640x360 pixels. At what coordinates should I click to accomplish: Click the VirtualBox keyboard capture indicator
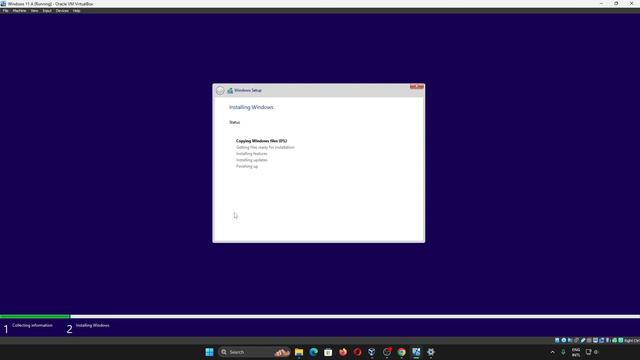click(621, 340)
